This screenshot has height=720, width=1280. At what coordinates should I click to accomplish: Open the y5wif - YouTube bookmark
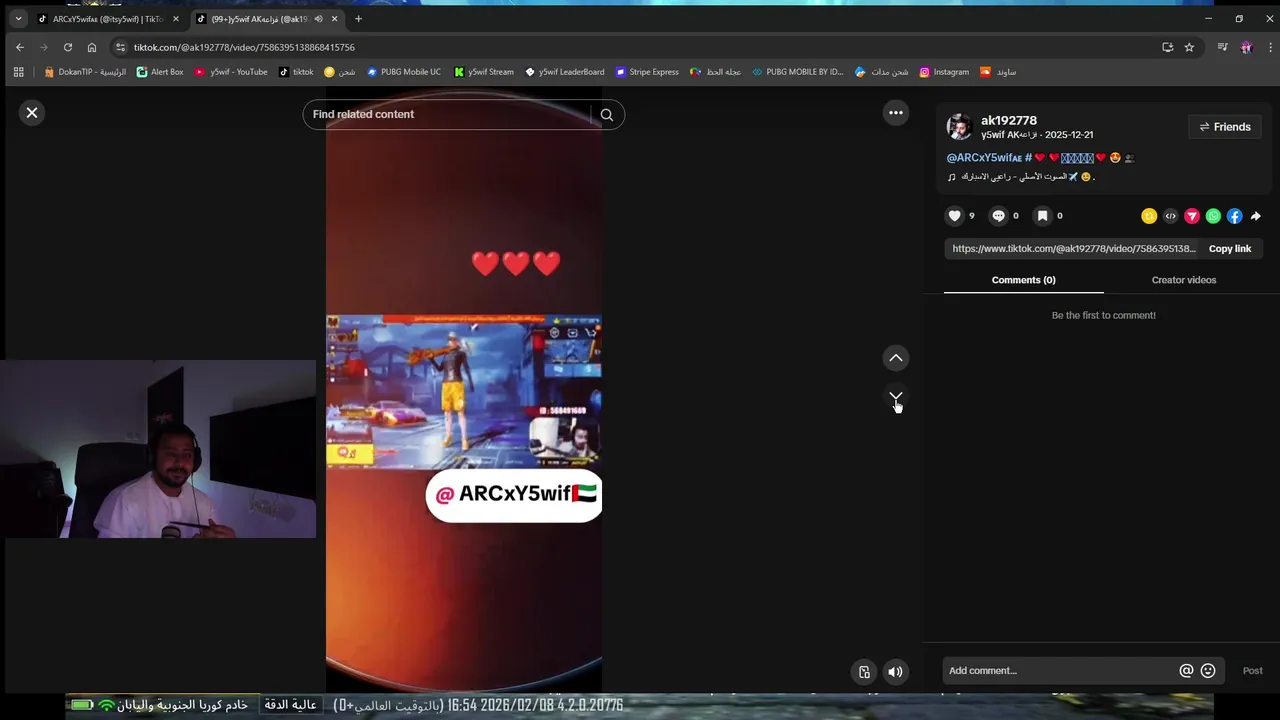point(231,72)
